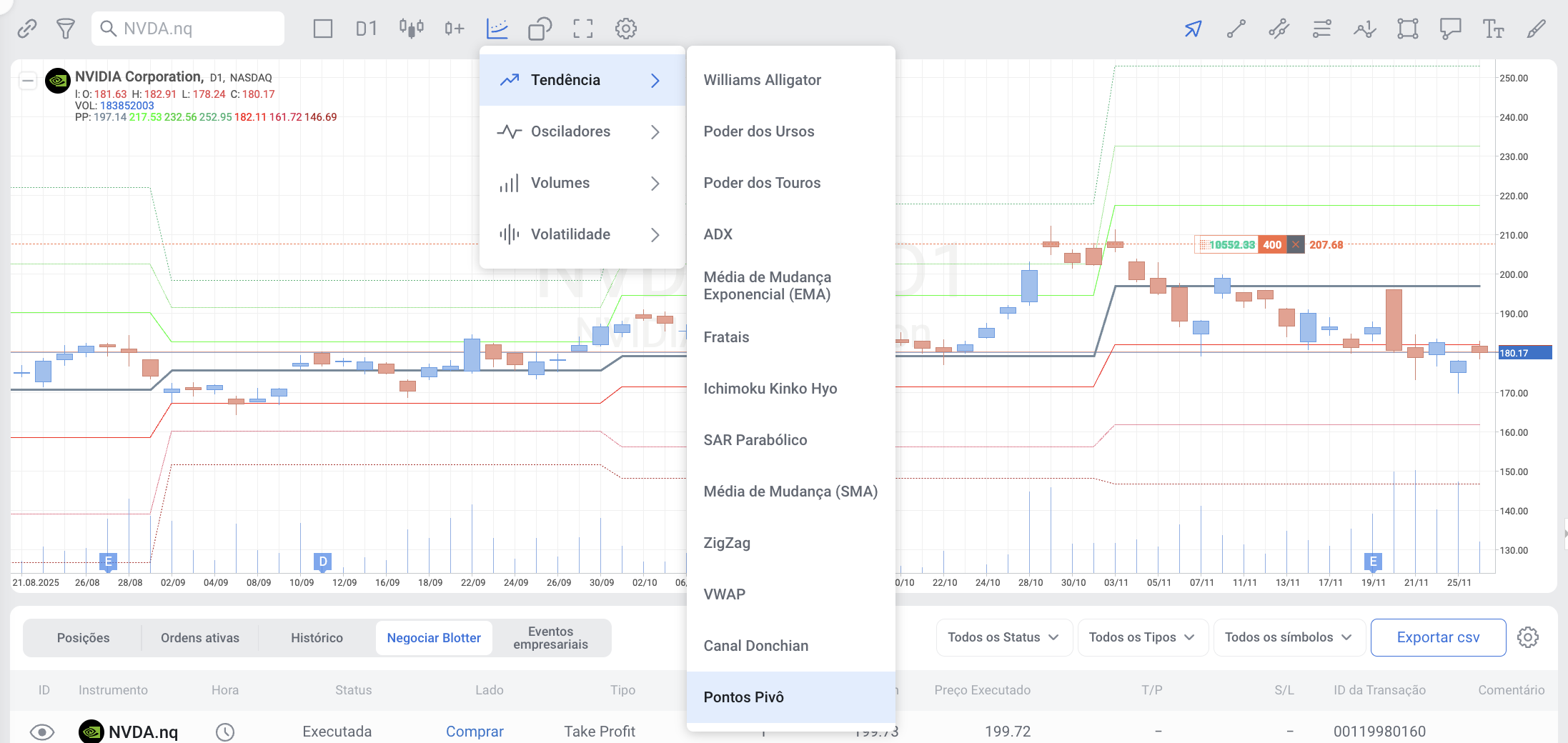Select the comment bubble annotation tool
Viewport: 1568px width, 743px height.
[x=1451, y=29]
